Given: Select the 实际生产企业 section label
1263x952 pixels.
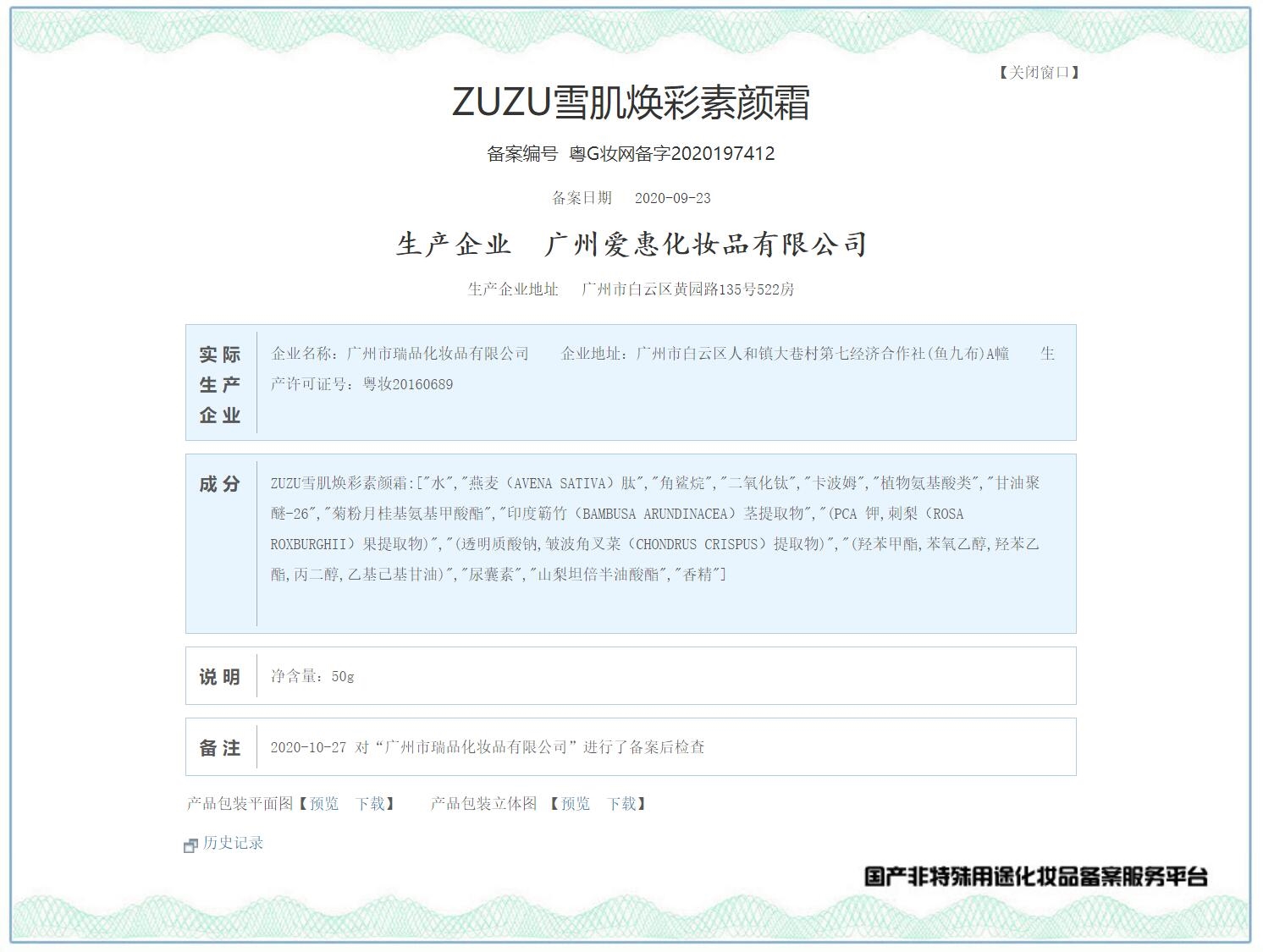Looking at the screenshot, I should 220,384.
